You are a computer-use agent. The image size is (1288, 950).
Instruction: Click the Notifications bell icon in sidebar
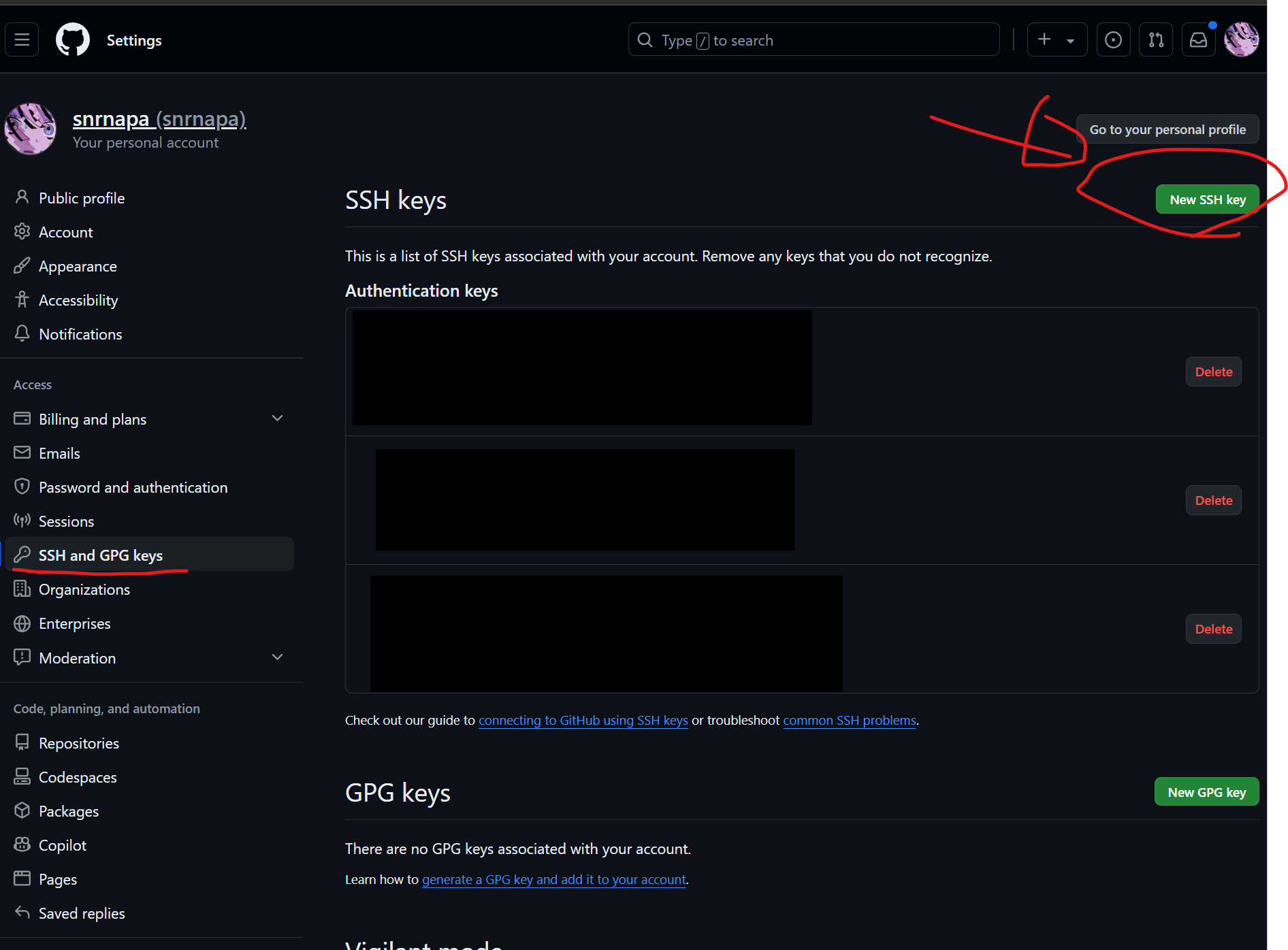point(22,333)
